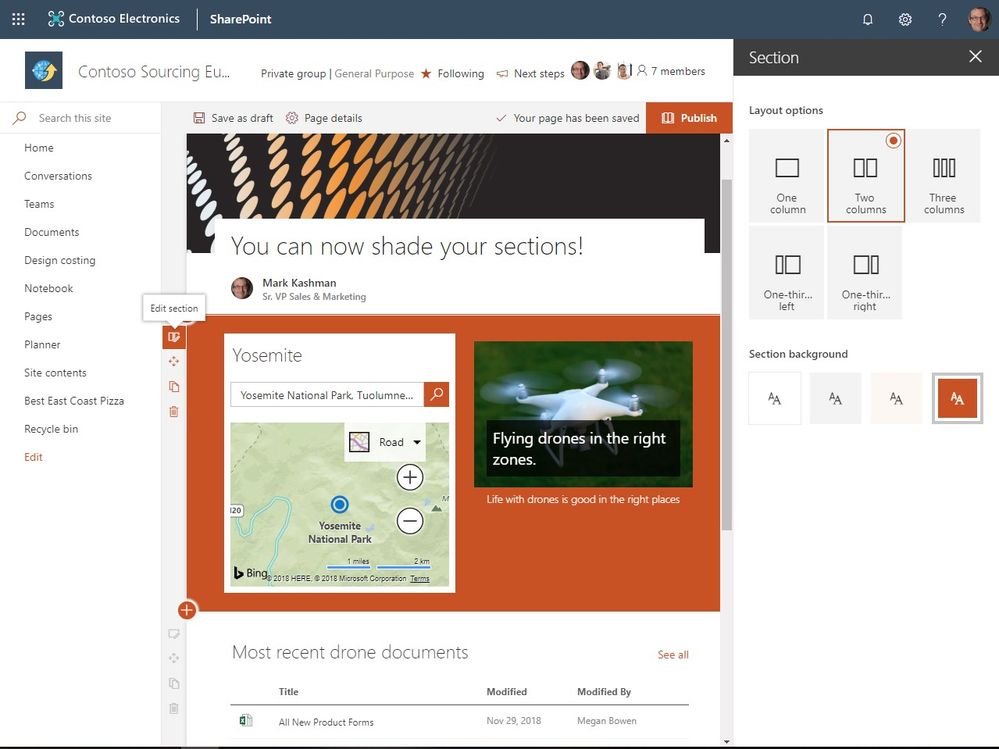Click the Move section icon of orange section
This screenshot has height=749, width=999.
174,361
